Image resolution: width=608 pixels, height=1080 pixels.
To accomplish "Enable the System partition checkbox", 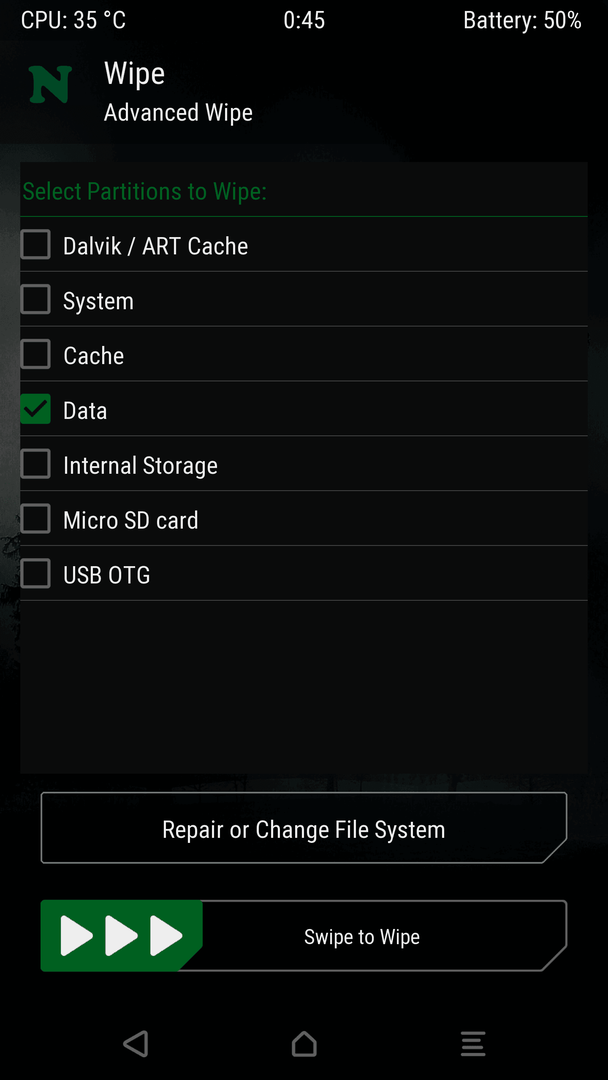I will click(35, 300).
